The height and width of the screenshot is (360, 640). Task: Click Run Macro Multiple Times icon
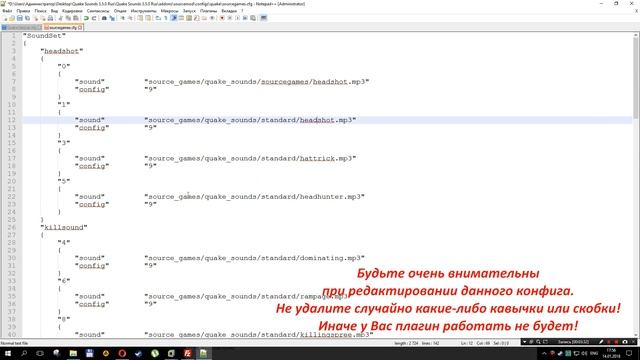(x=245, y=18)
